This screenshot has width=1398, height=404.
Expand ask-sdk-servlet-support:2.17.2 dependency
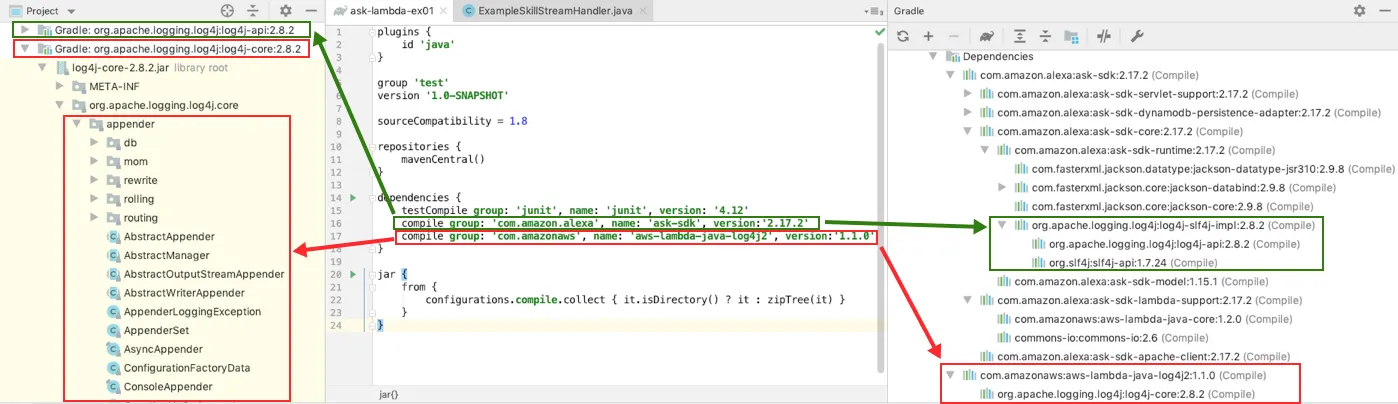(967, 93)
